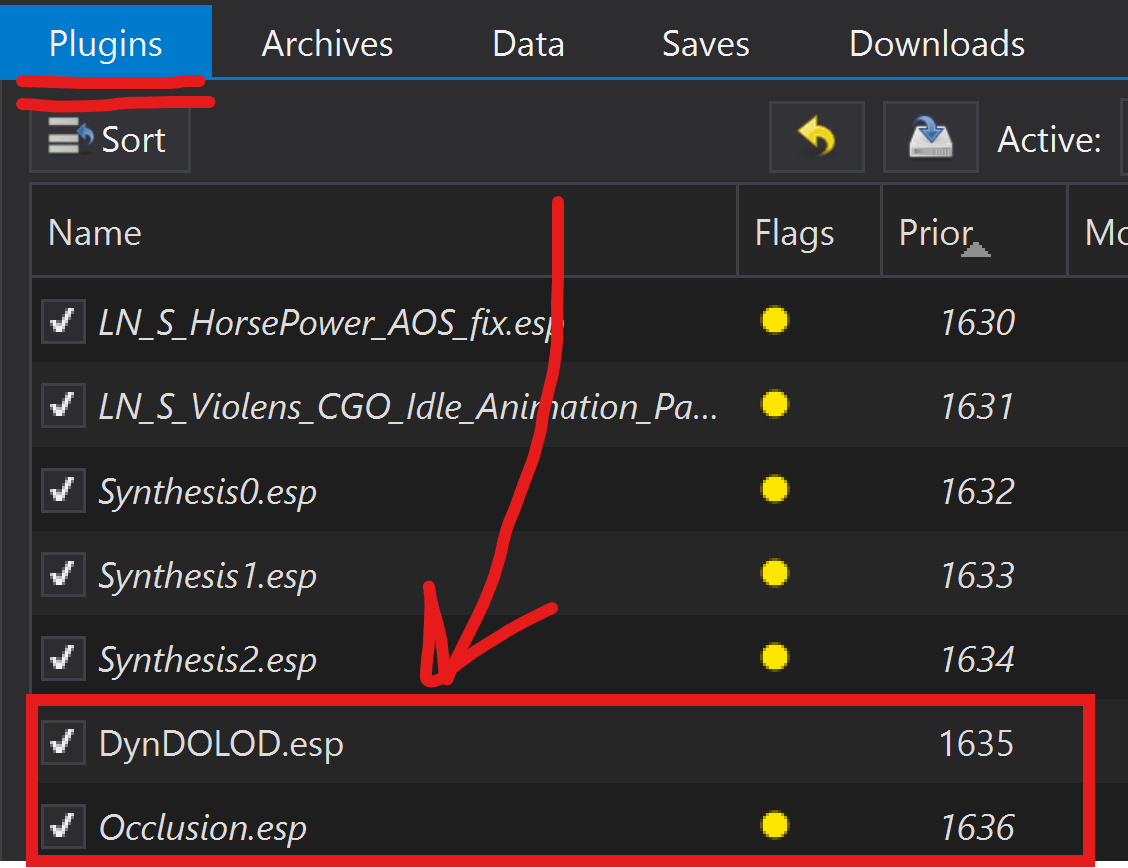Toggle the Synthesis2.esp checkbox
This screenshot has height=868, width=1128.
click(x=64, y=659)
